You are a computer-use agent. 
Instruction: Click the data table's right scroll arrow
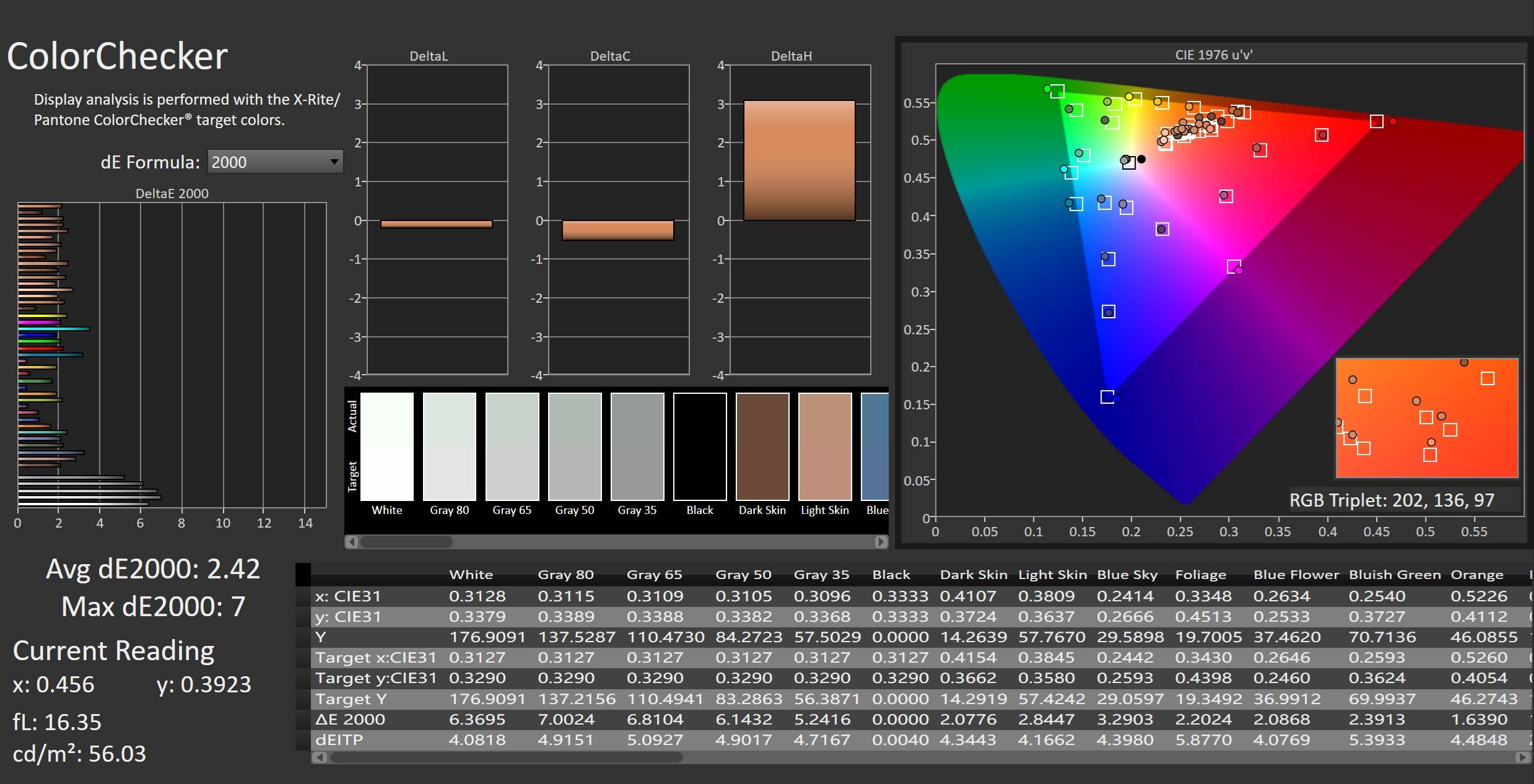1522,757
